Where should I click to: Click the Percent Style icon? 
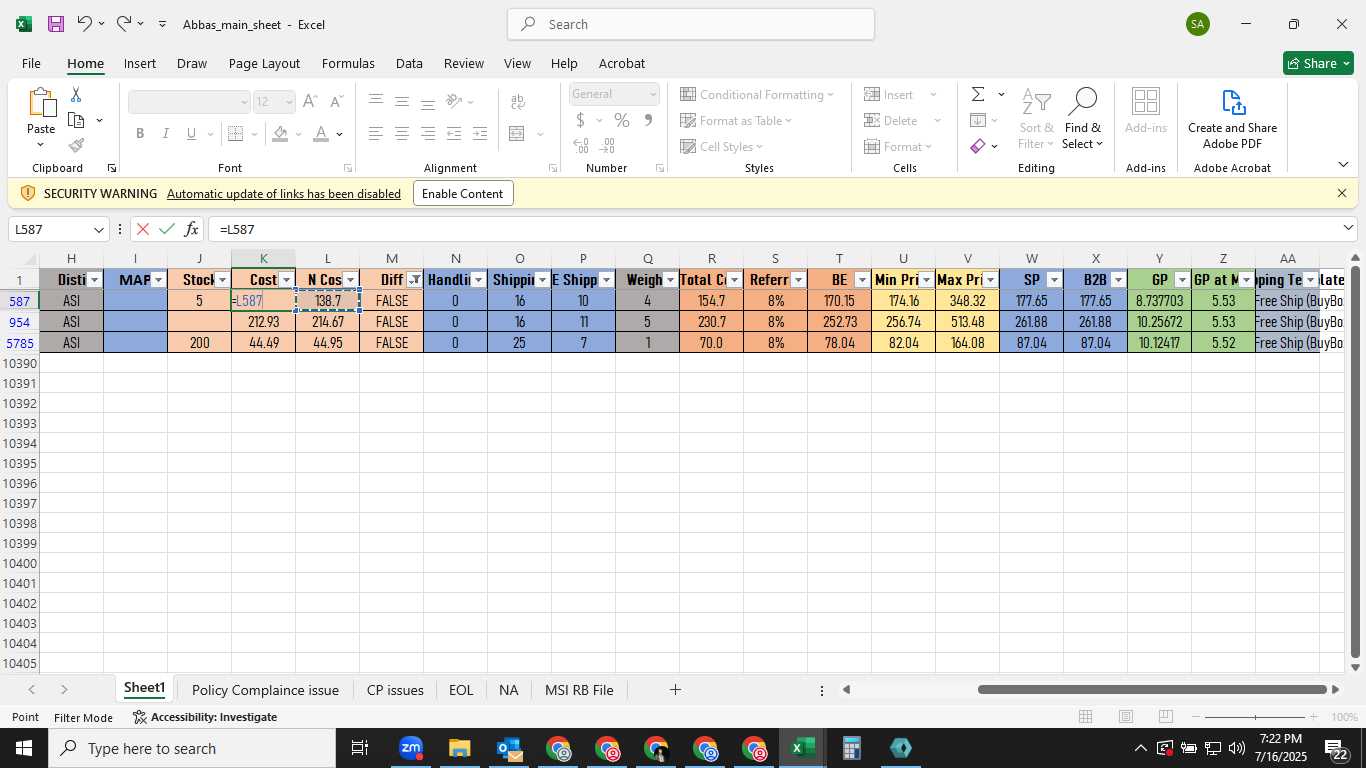point(622,120)
